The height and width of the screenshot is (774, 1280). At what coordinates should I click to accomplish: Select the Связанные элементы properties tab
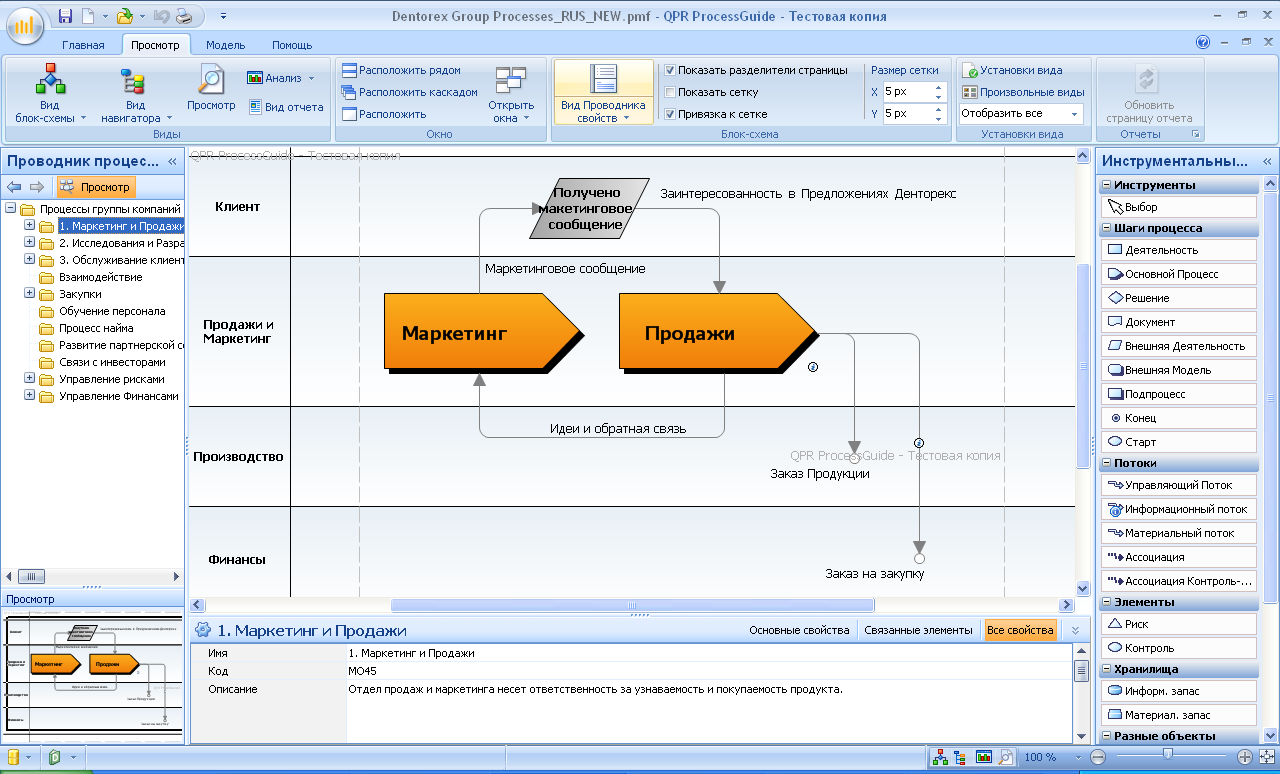tap(918, 630)
